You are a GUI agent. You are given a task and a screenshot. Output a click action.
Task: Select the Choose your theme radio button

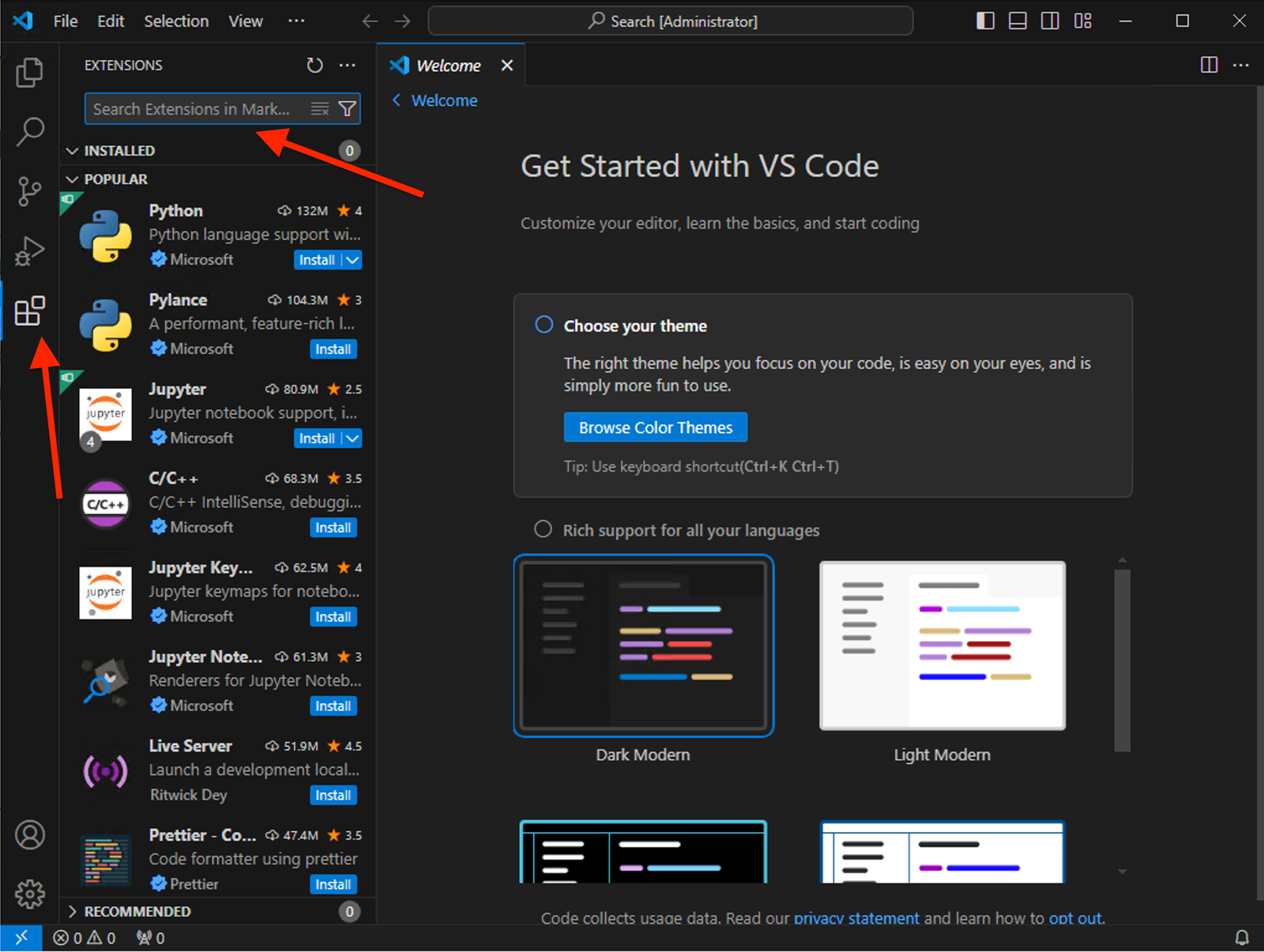click(x=544, y=324)
